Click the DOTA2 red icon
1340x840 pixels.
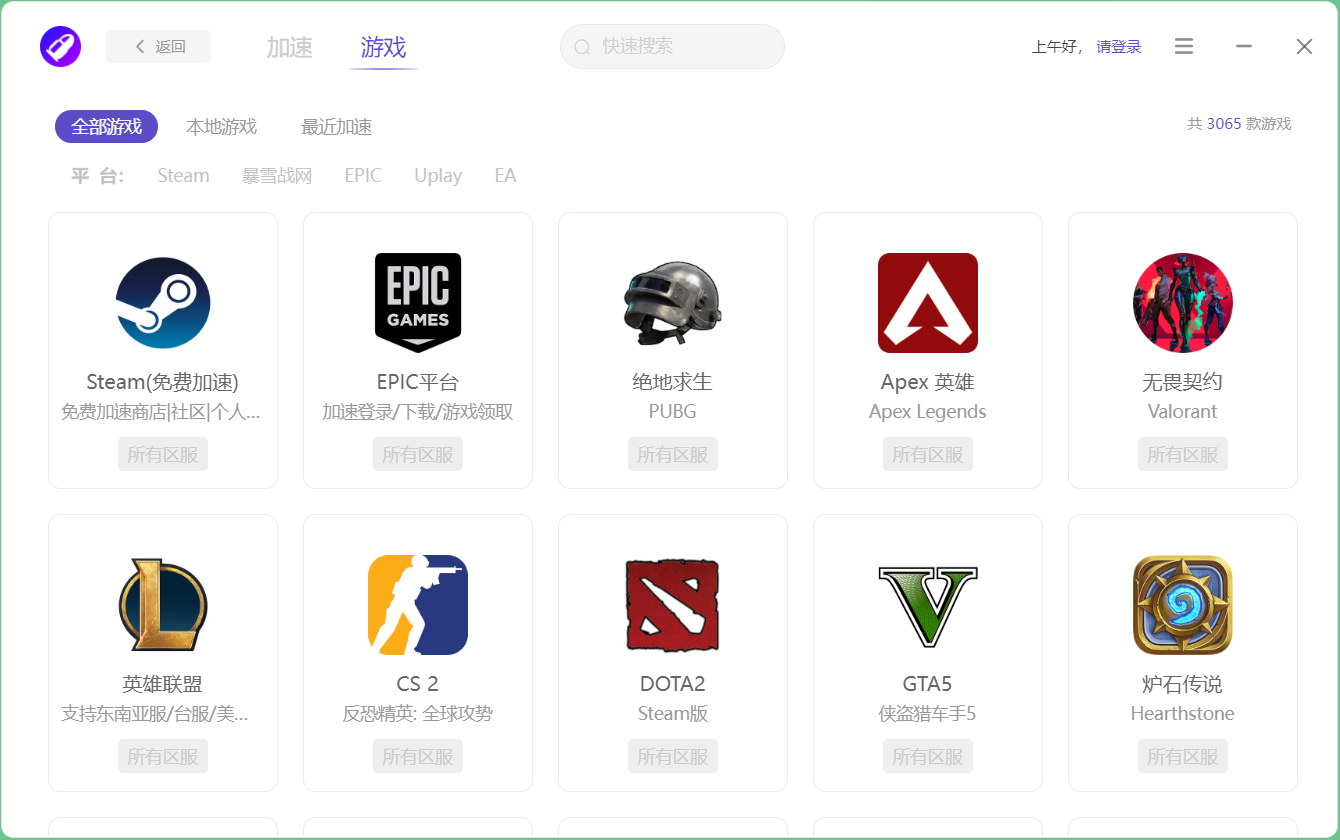pyautogui.click(x=673, y=605)
